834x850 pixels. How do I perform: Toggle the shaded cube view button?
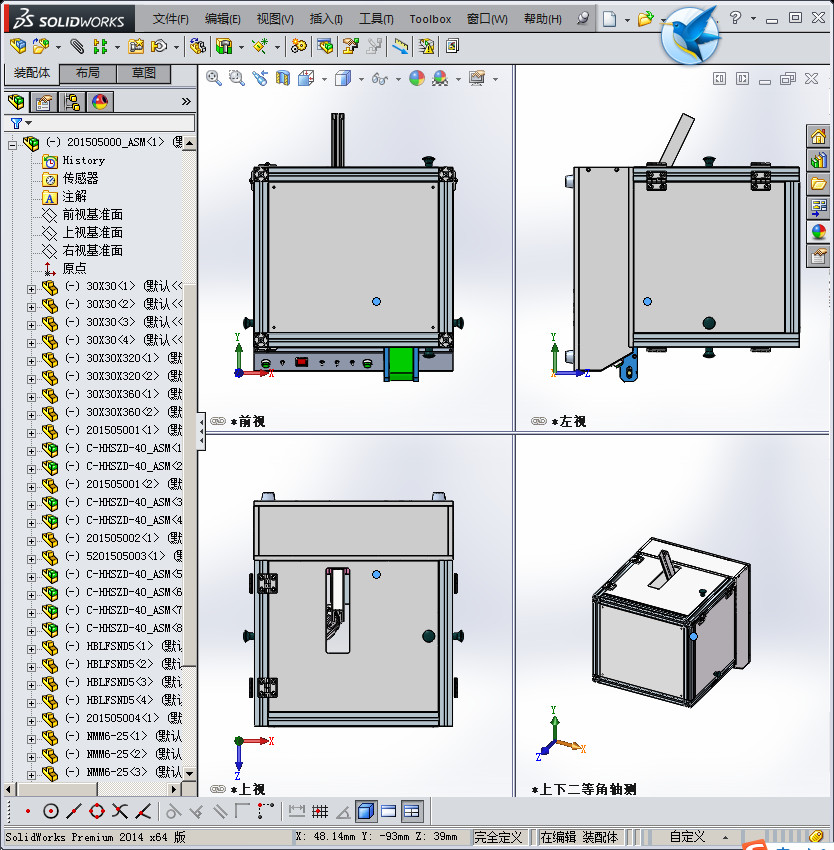[365, 812]
